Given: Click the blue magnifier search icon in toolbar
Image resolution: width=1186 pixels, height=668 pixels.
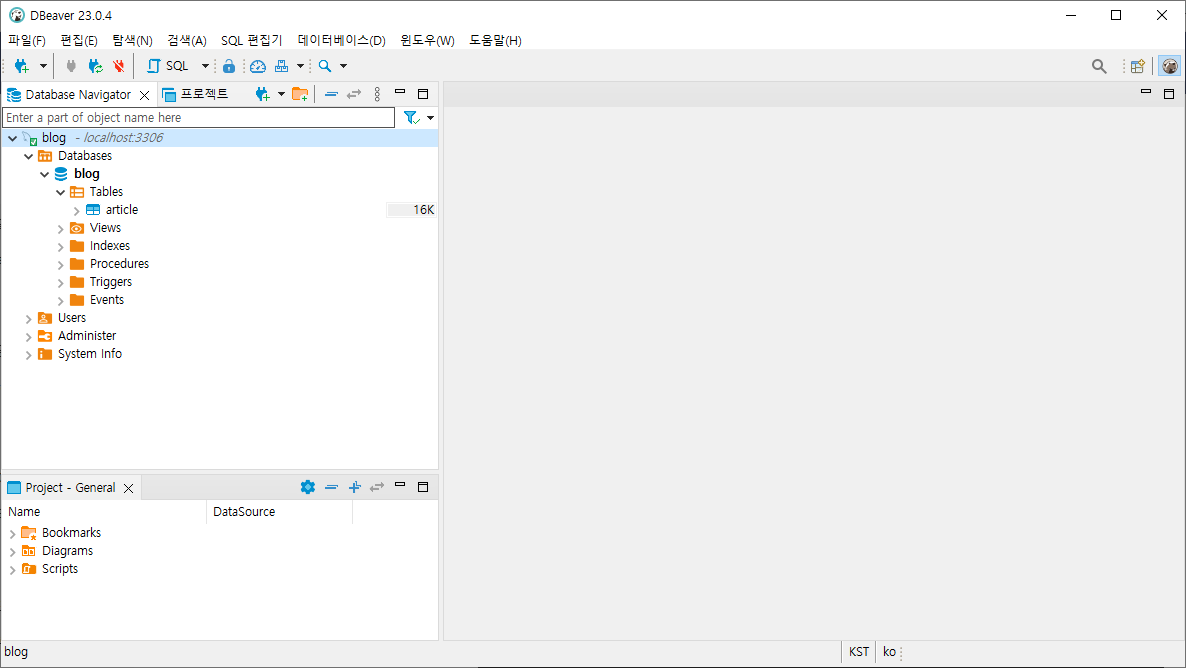Looking at the screenshot, I should [324, 67].
